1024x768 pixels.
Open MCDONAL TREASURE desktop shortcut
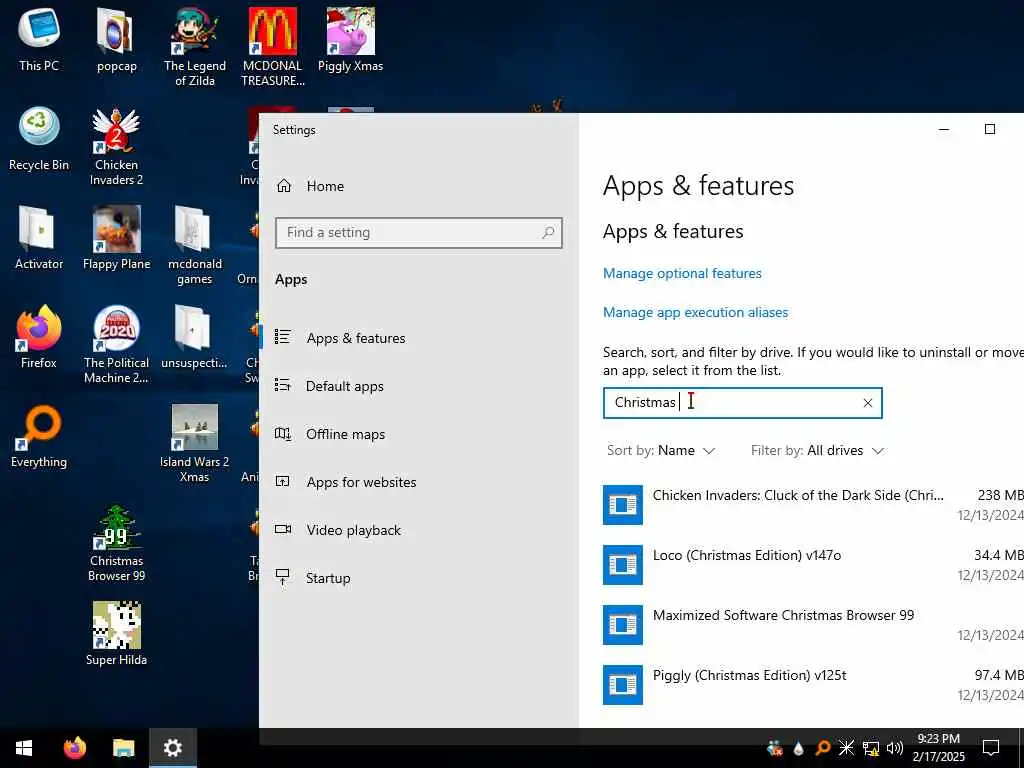point(272,47)
